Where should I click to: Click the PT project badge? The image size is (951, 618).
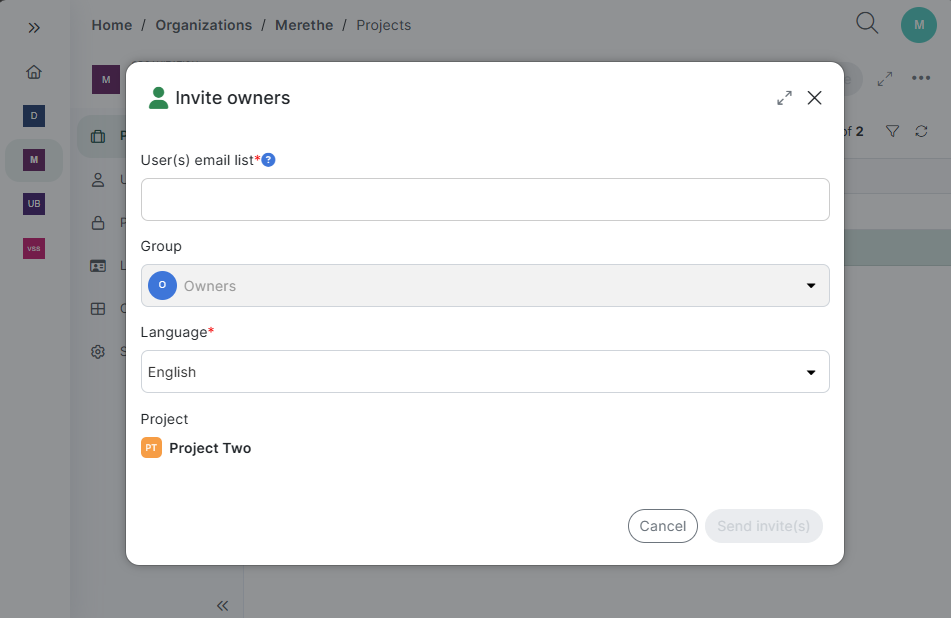pos(152,448)
